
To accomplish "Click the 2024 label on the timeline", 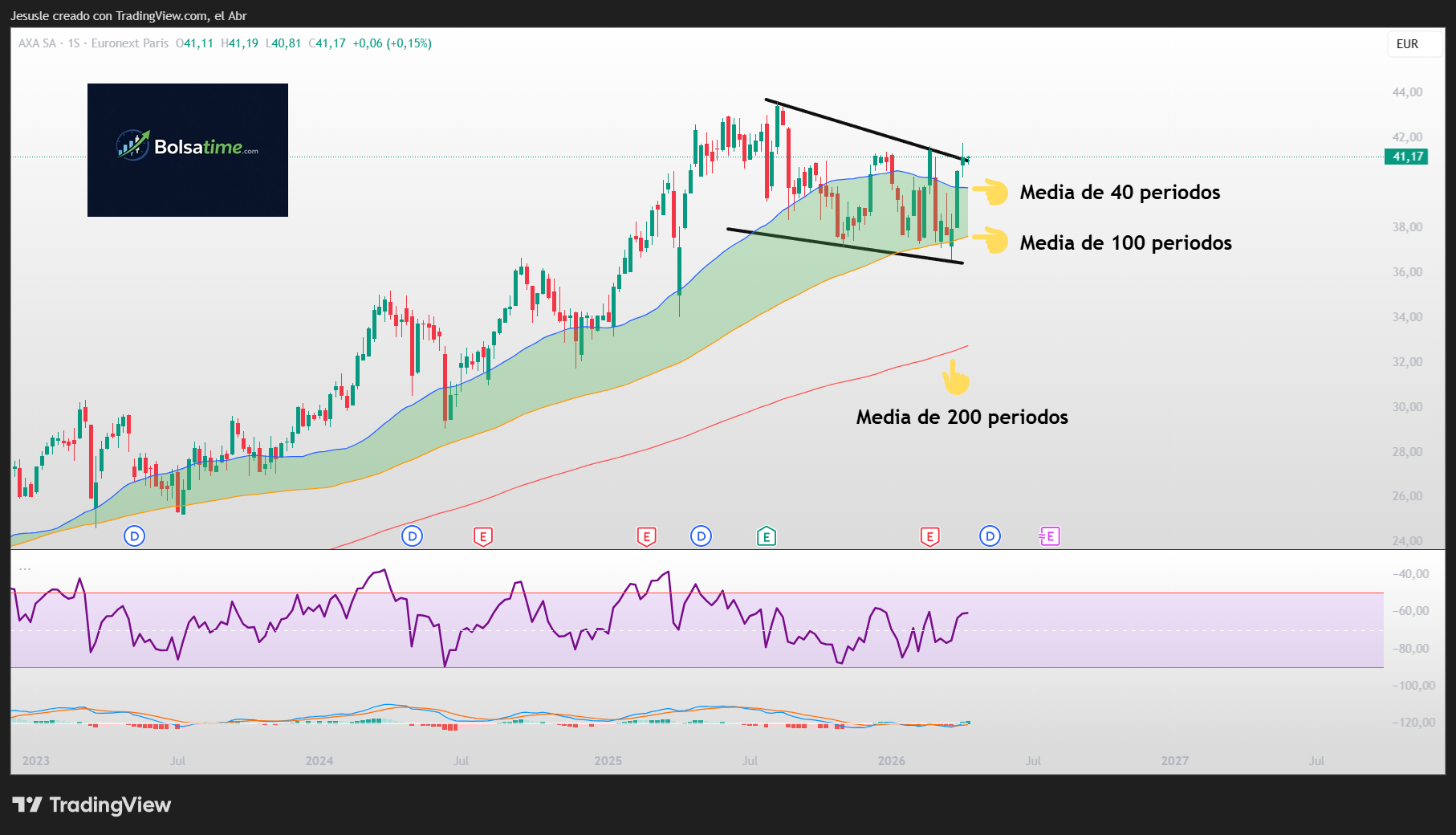I will [320, 760].
